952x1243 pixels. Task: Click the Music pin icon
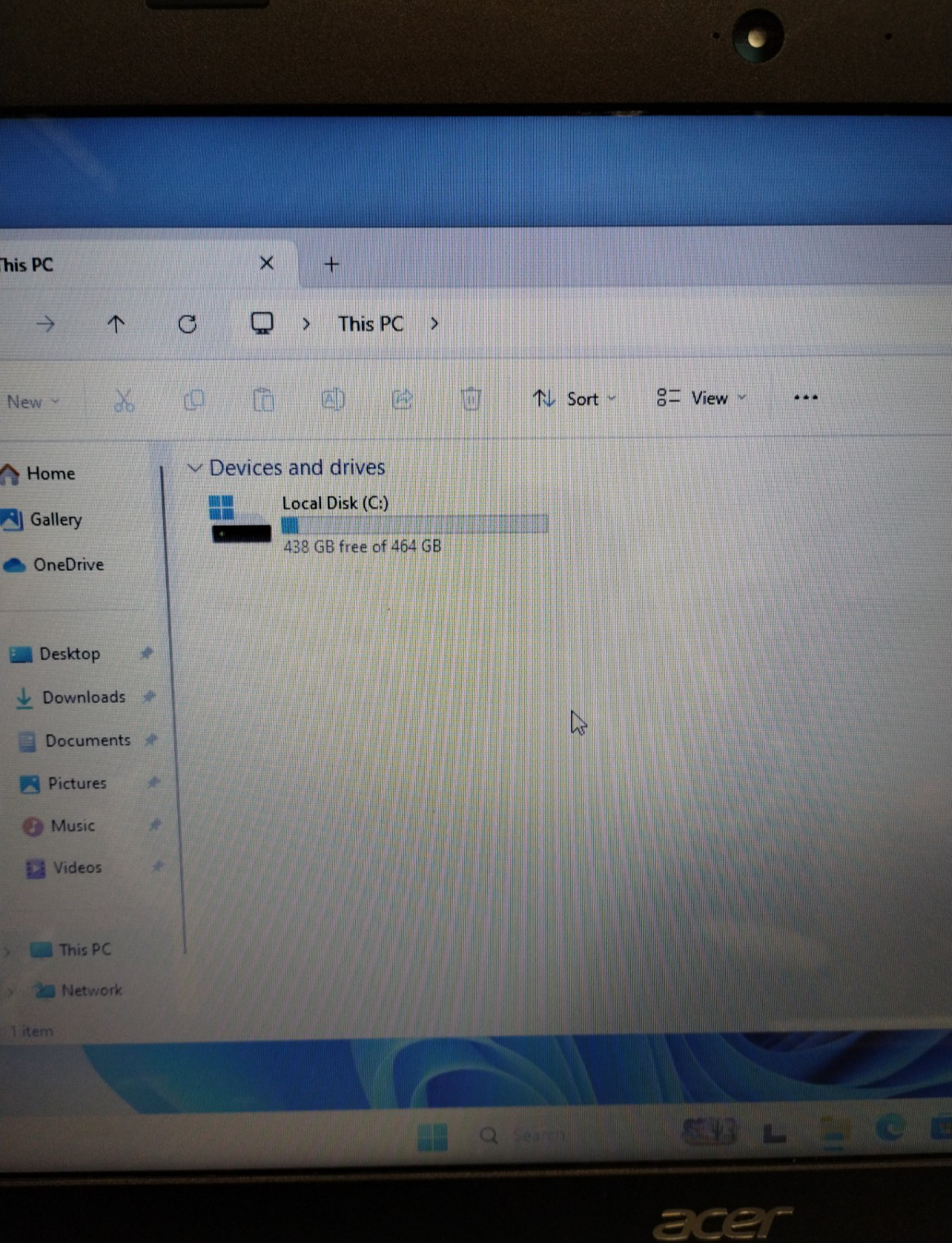(155, 825)
